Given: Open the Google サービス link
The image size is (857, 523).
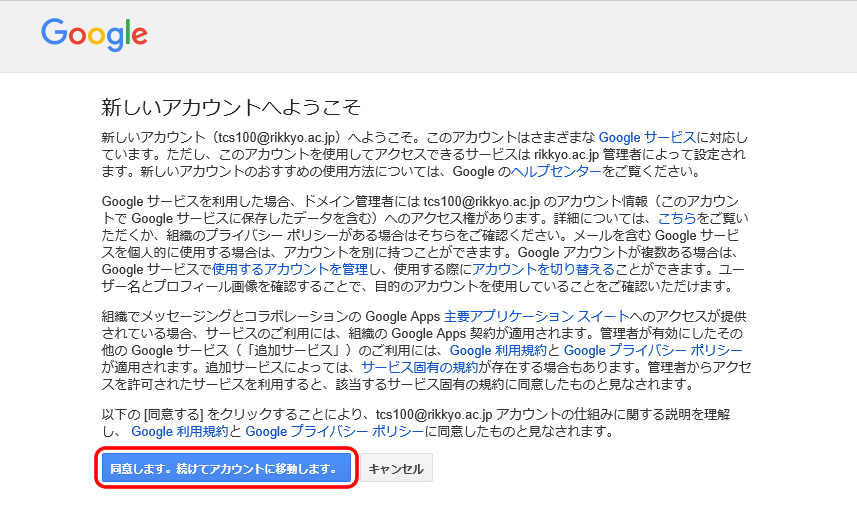Looking at the screenshot, I should click(x=647, y=137).
